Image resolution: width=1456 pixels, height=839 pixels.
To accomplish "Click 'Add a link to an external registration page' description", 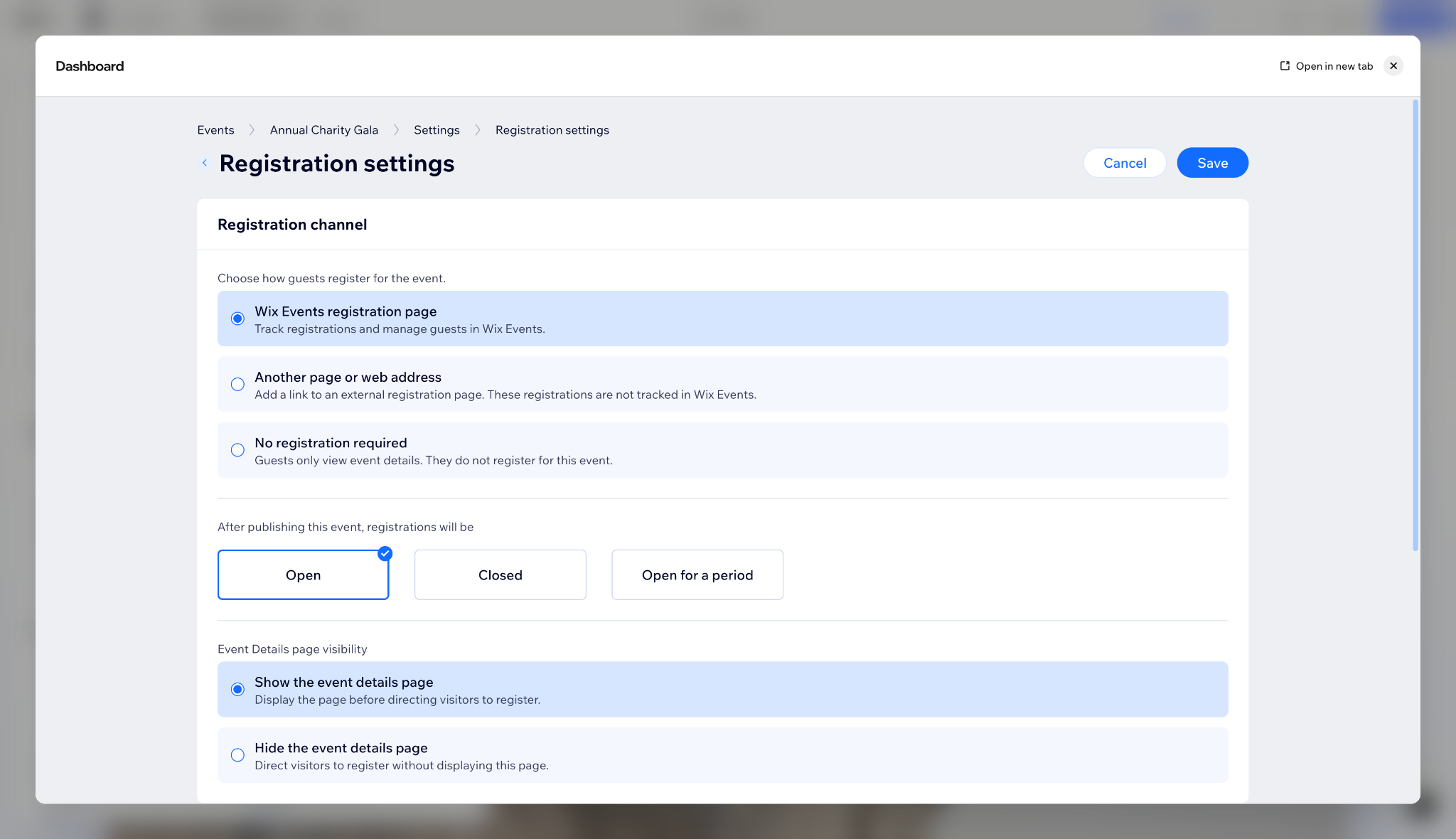I will coord(505,395).
